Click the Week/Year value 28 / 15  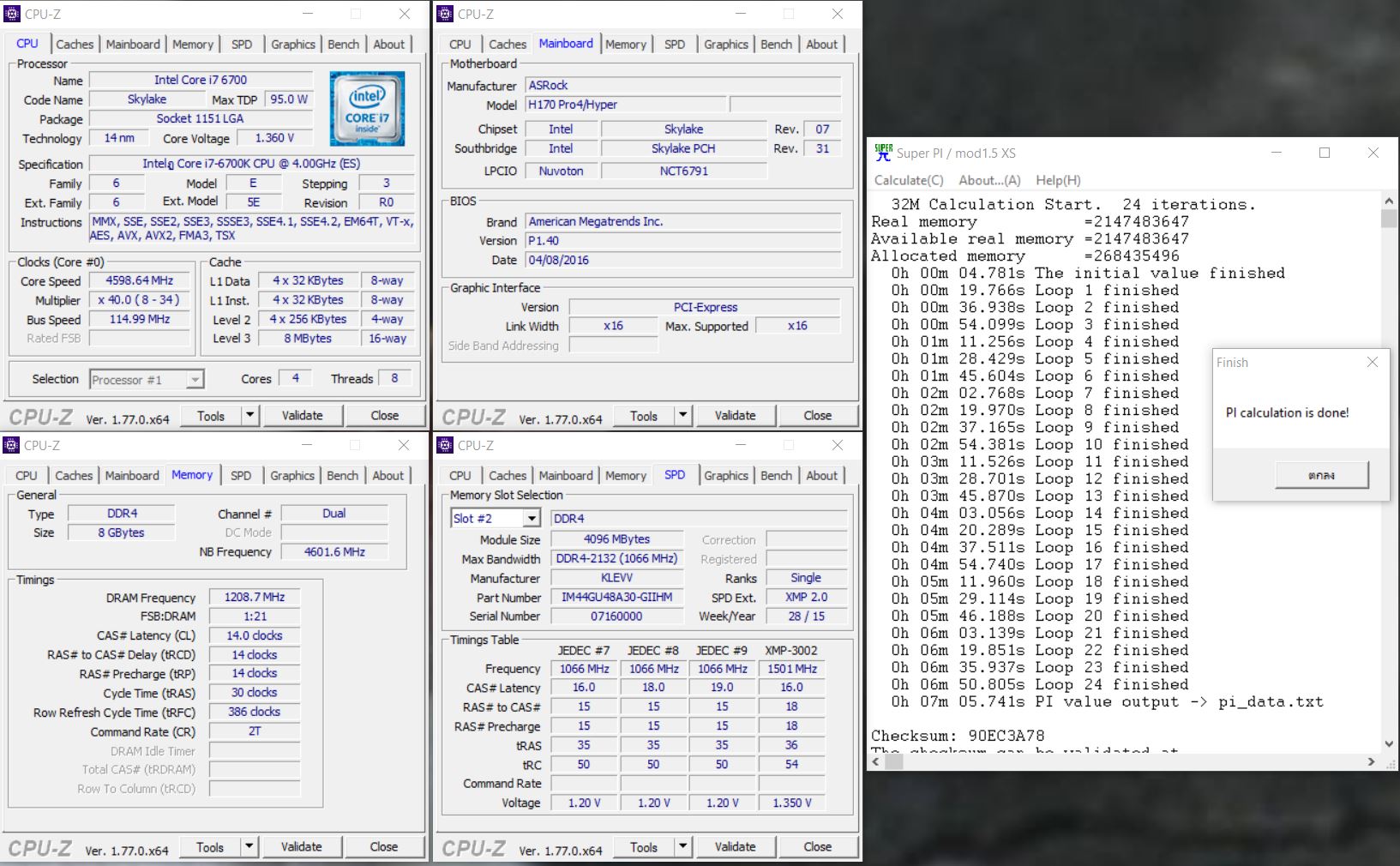coord(806,616)
